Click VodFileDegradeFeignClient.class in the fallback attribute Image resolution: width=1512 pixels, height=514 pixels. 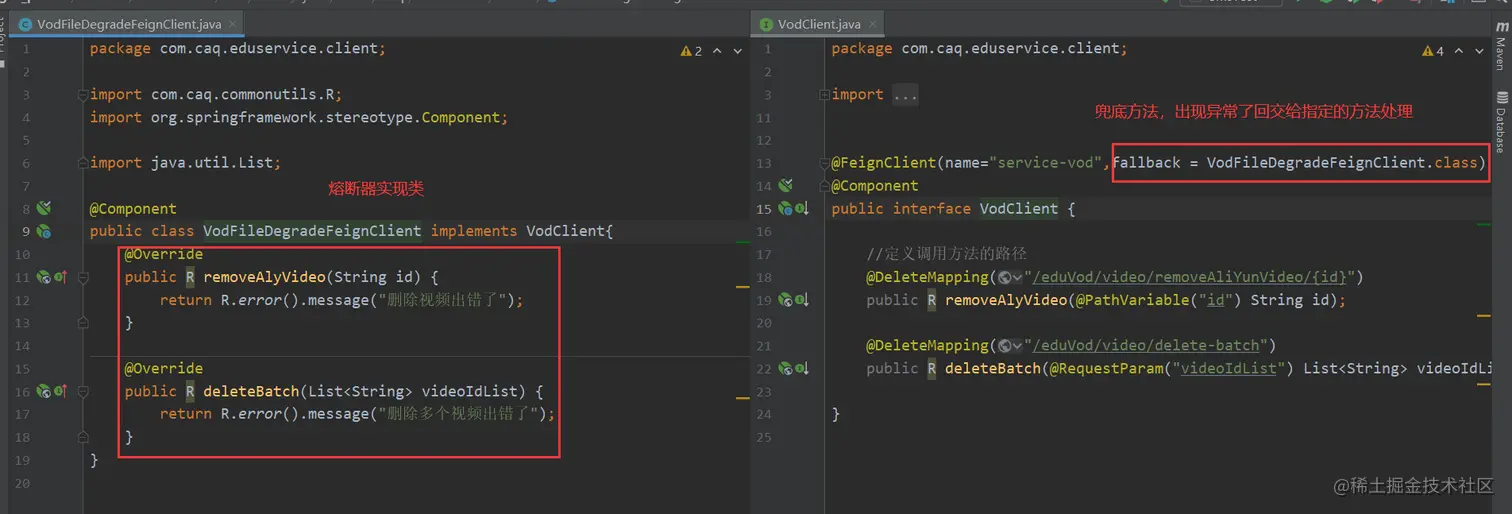point(1342,163)
